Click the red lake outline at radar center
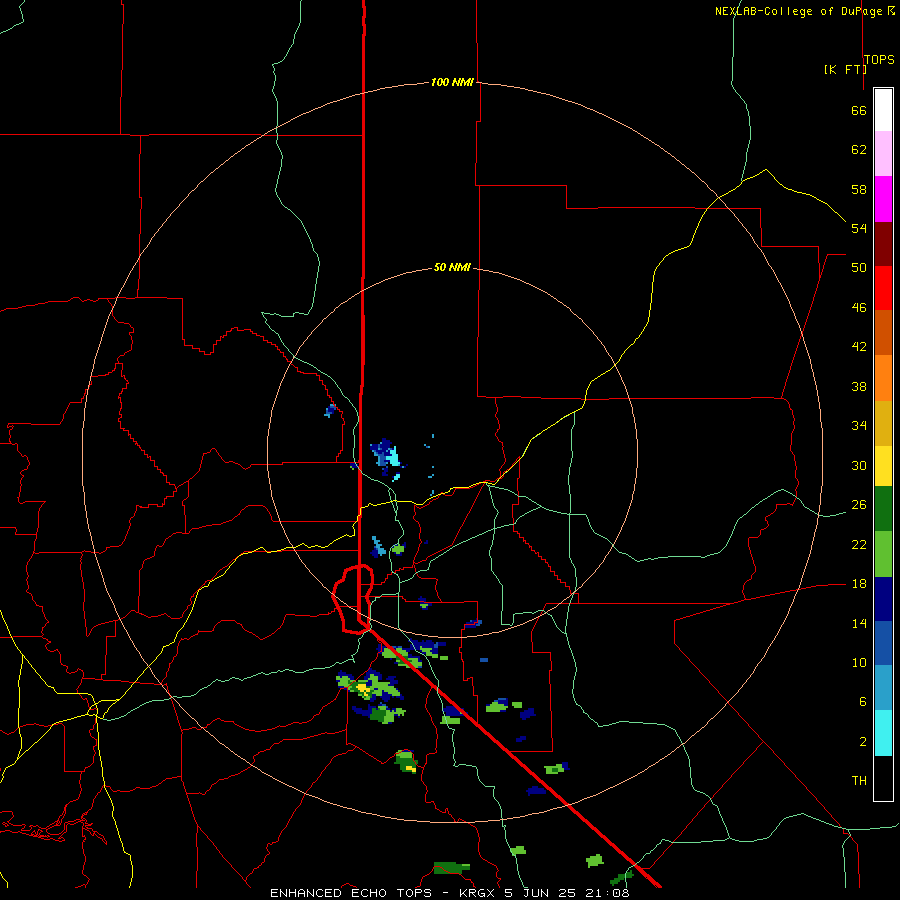The width and height of the screenshot is (900, 900). 353,599
